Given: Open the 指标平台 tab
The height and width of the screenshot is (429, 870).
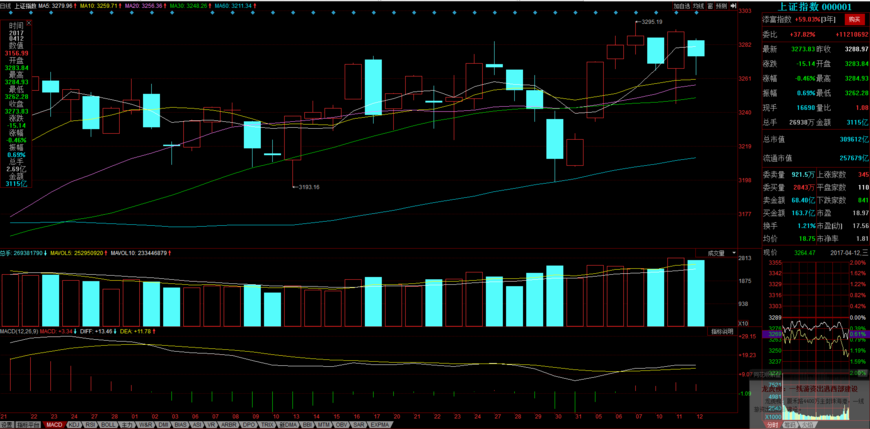Looking at the screenshot, I should [28, 425].
